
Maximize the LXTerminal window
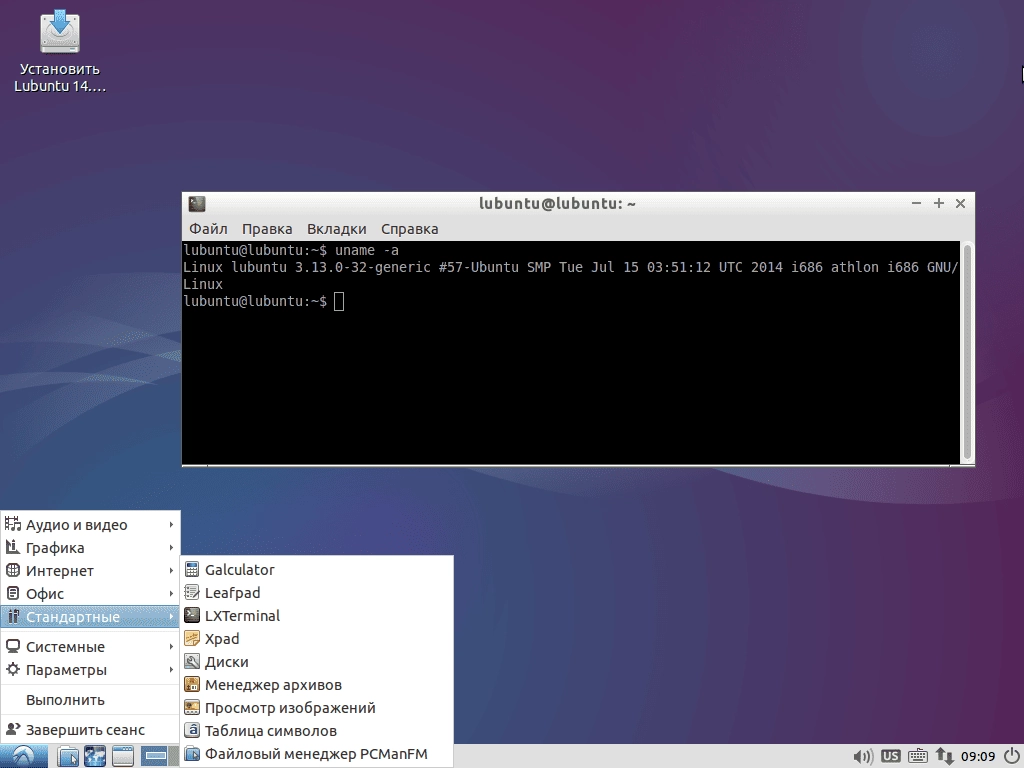tap(938, 203)
